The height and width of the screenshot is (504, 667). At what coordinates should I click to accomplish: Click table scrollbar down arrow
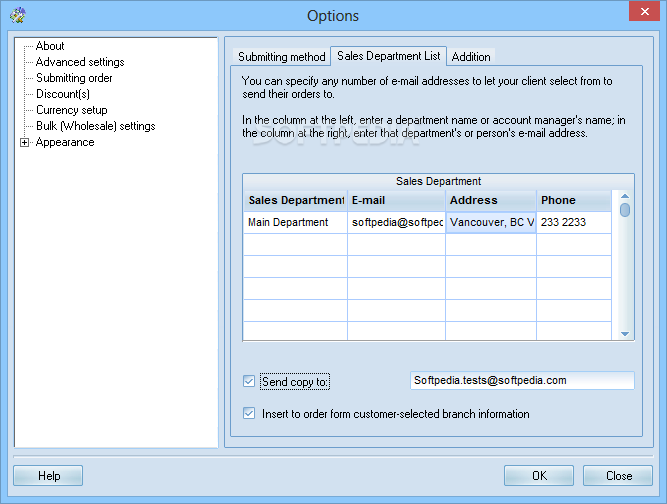click(x=624, y=334)
